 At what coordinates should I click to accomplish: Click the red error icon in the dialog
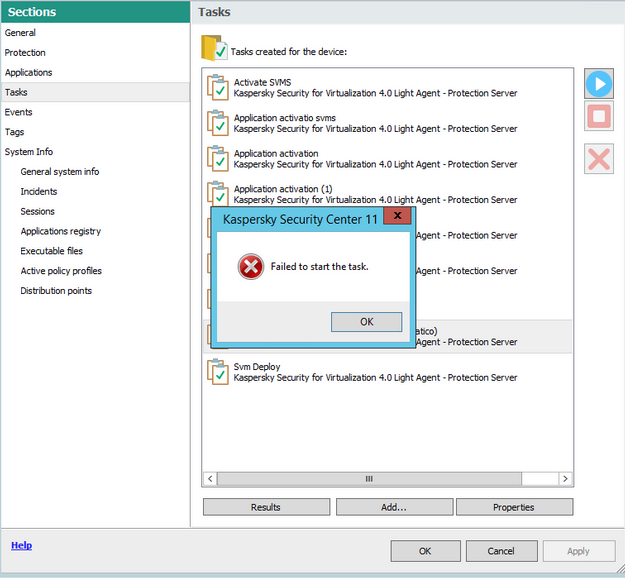[251, 267]
